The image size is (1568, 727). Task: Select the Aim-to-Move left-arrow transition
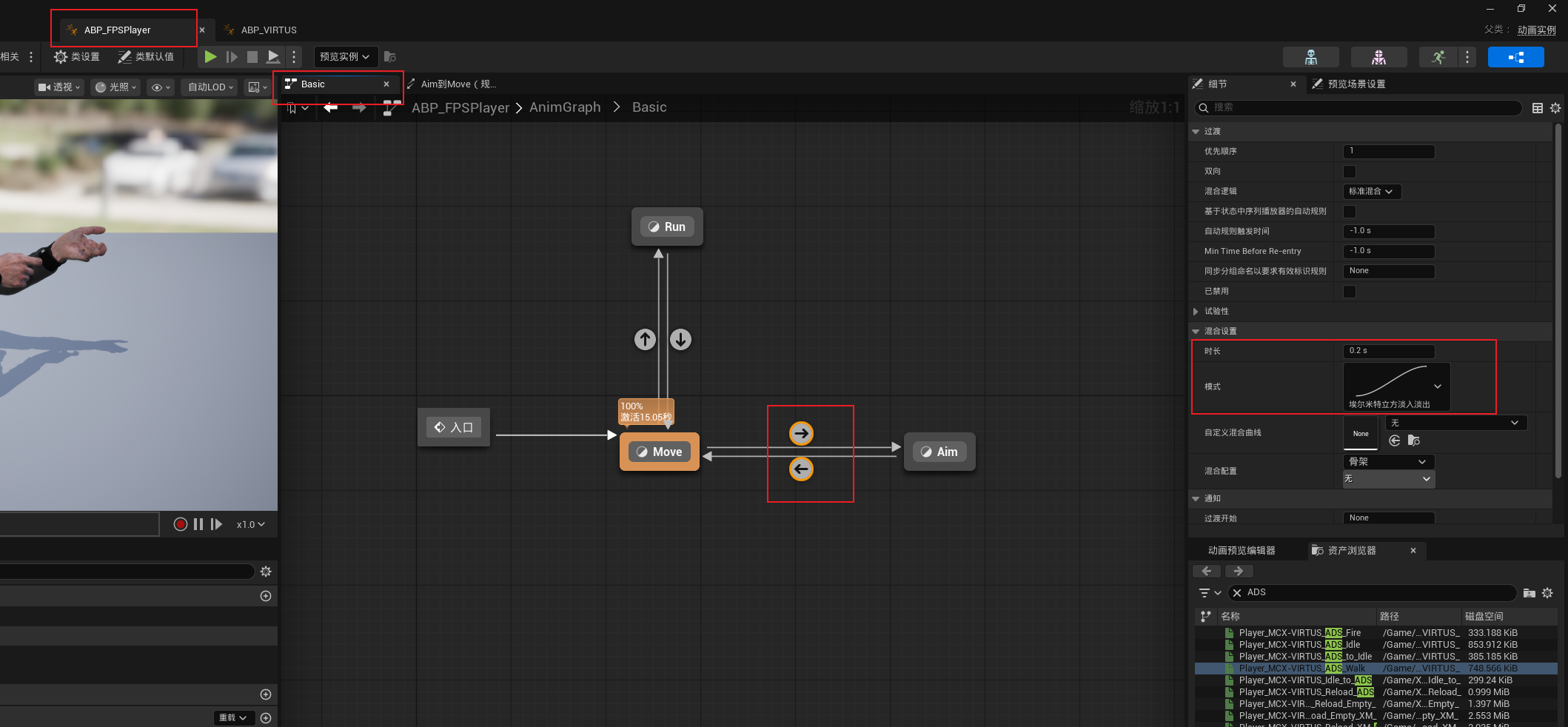801,469
